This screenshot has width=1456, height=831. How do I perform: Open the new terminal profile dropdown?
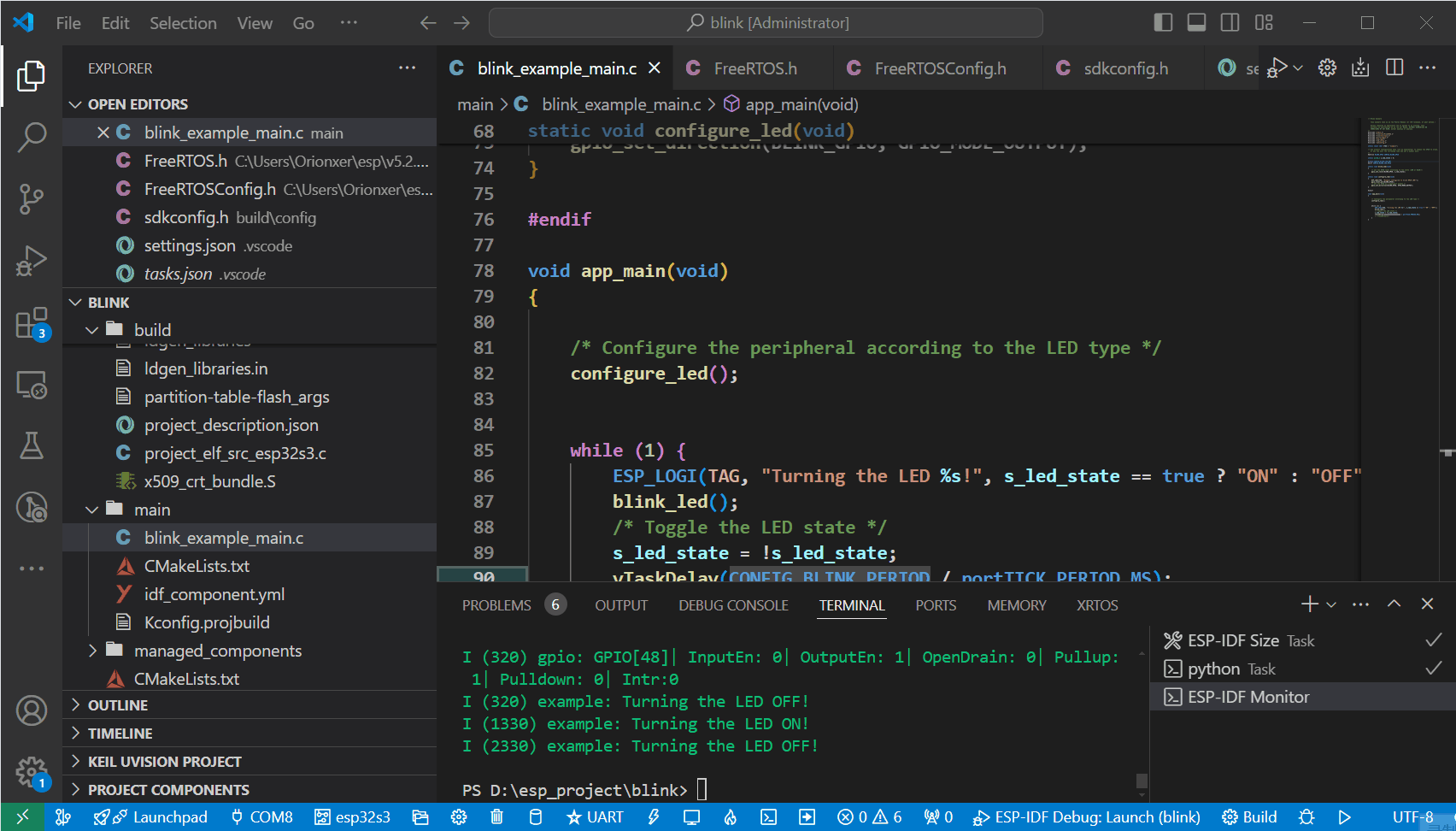coord(1331,604)
